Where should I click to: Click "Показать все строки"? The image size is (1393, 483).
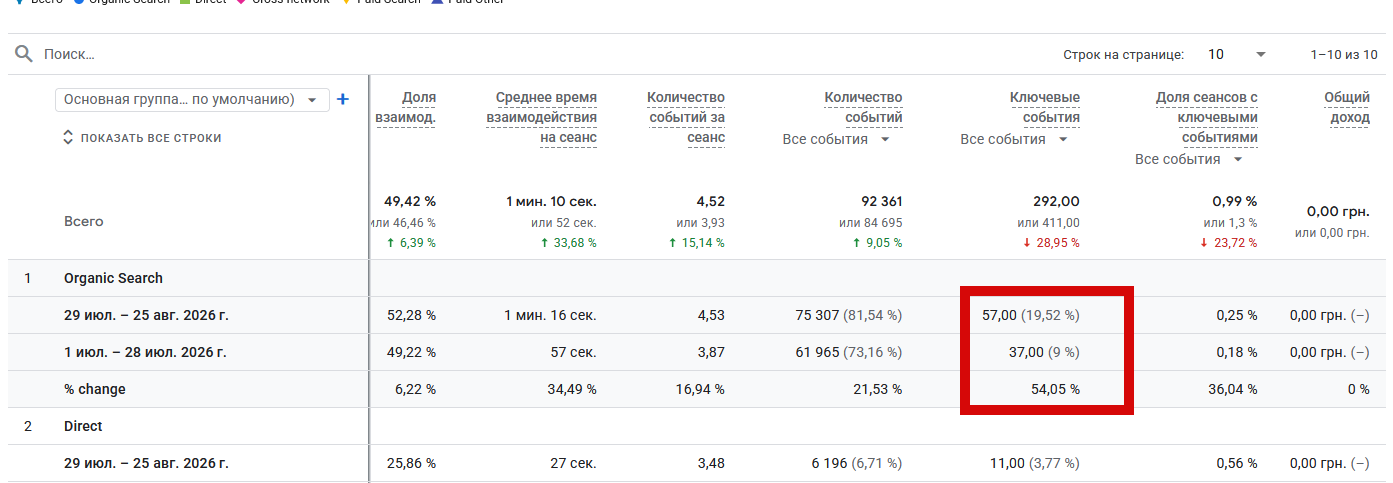pos(151,138)
